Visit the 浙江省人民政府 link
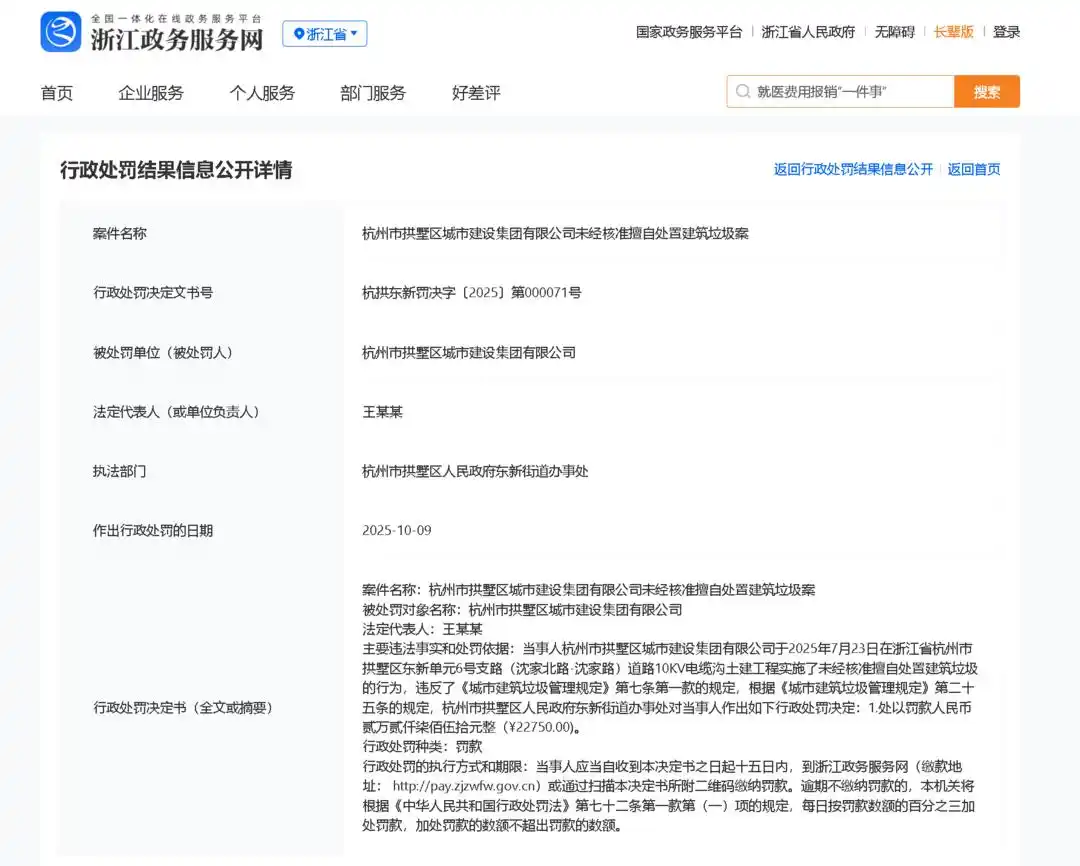 pyautogui.click(x=808, y=32)
